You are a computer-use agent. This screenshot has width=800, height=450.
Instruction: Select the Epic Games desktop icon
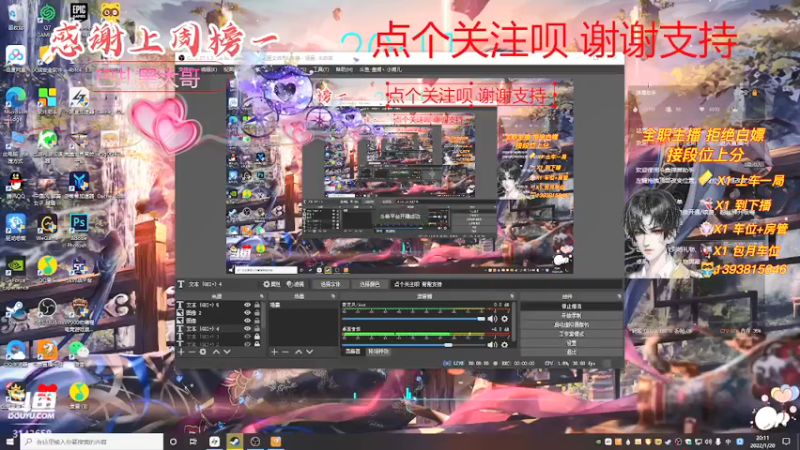(x=79, y=13)
